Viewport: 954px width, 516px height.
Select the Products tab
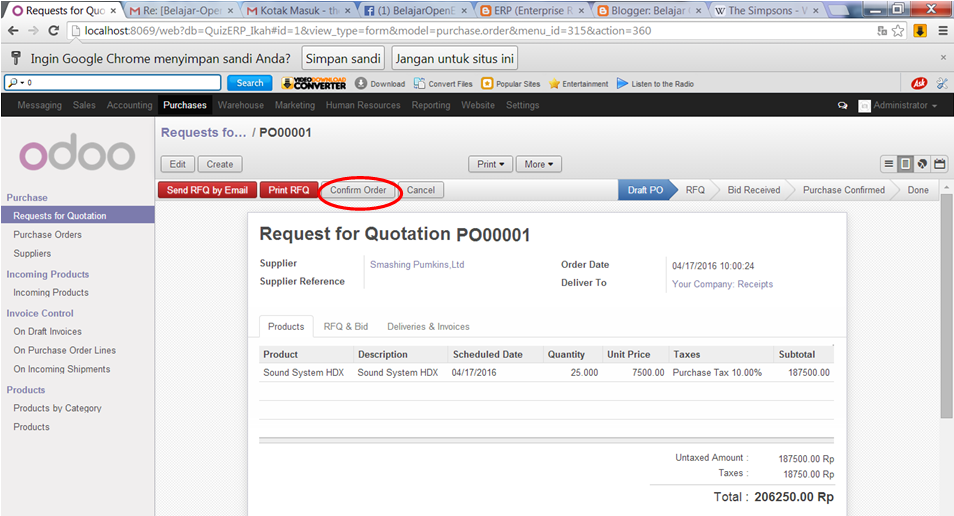coord(286,327)
